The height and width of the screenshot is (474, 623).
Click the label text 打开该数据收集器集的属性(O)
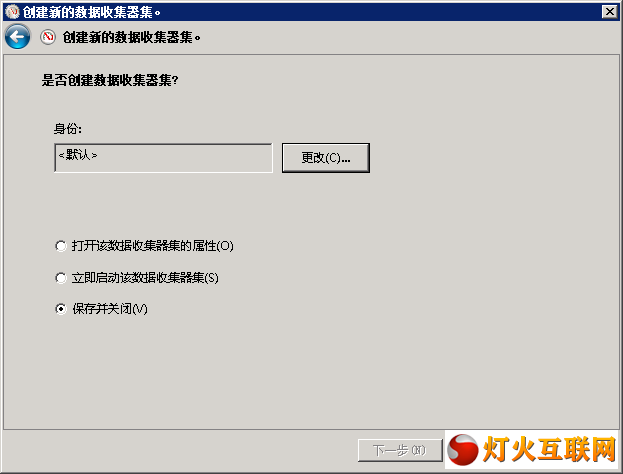(x=153, y=246)
